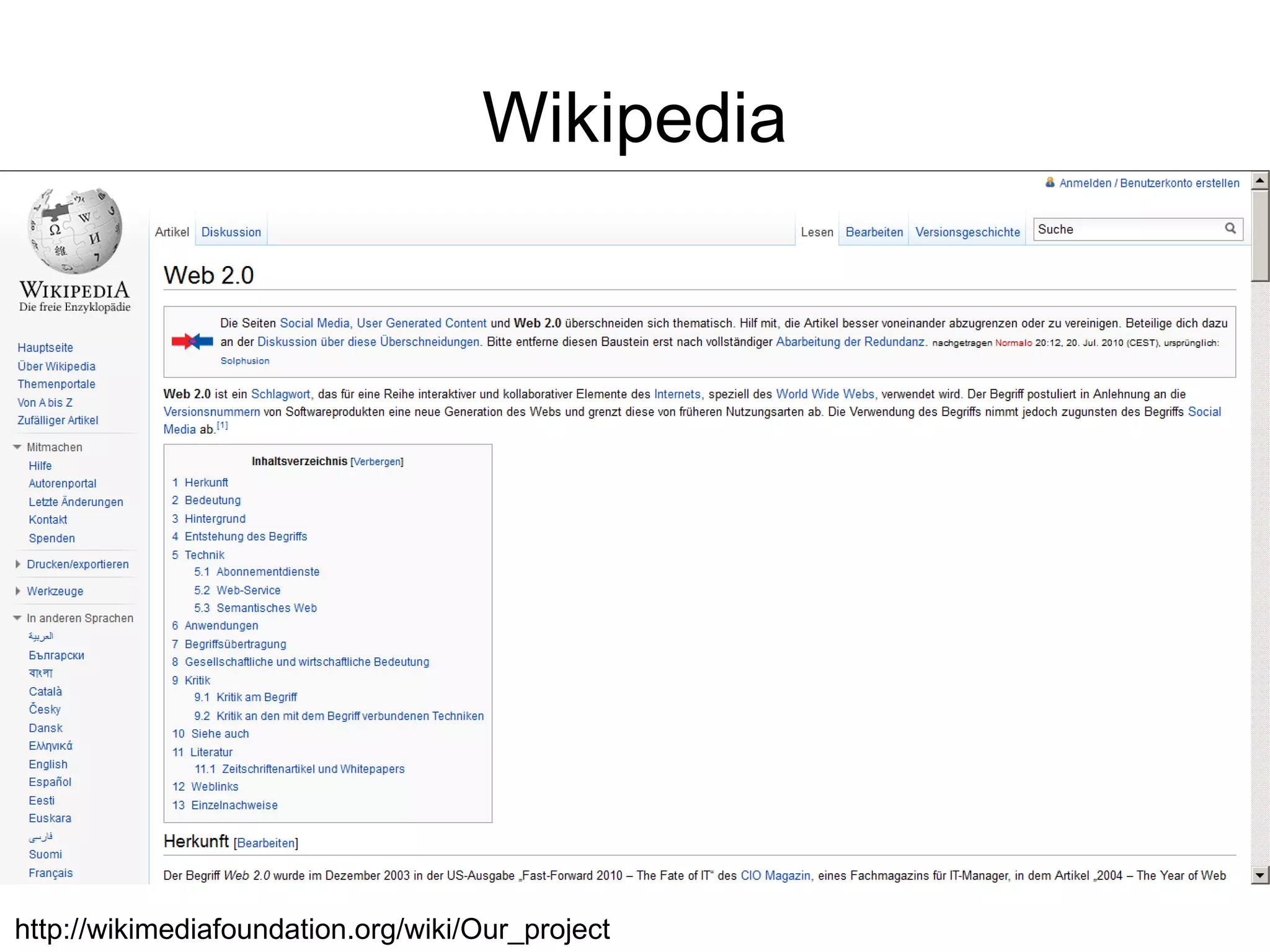This screenshot has height=952, width=1270.
Task: Open the Versionsgeschichte tab
Action: coord(967,232)
